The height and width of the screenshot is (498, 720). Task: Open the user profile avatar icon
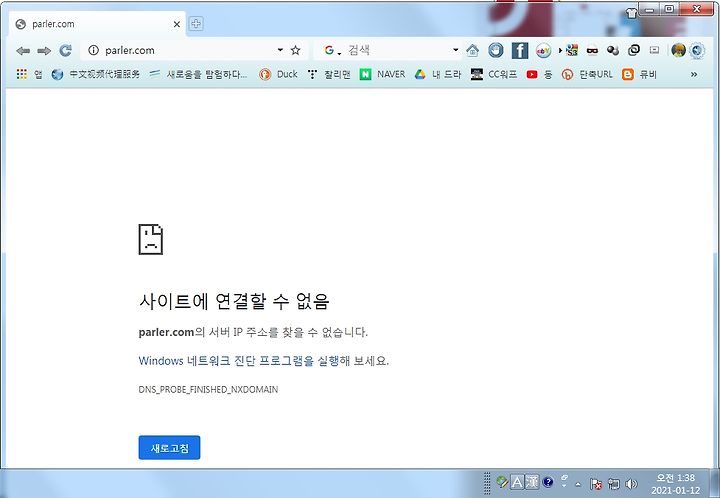(x=678, y=50)
